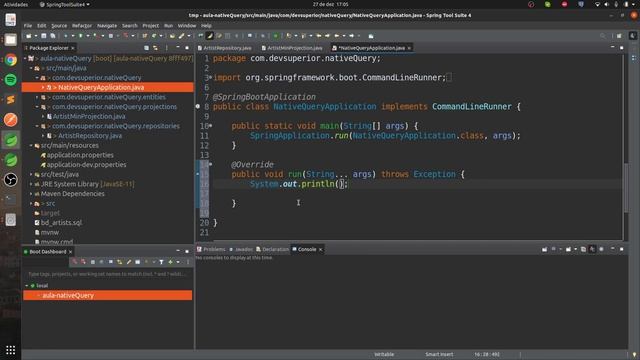Image resolution: width=640 pixels, height=360 pixels.
Task: Open Boot Dashboard dropdown arrow menu
Action: coord(178,262)
